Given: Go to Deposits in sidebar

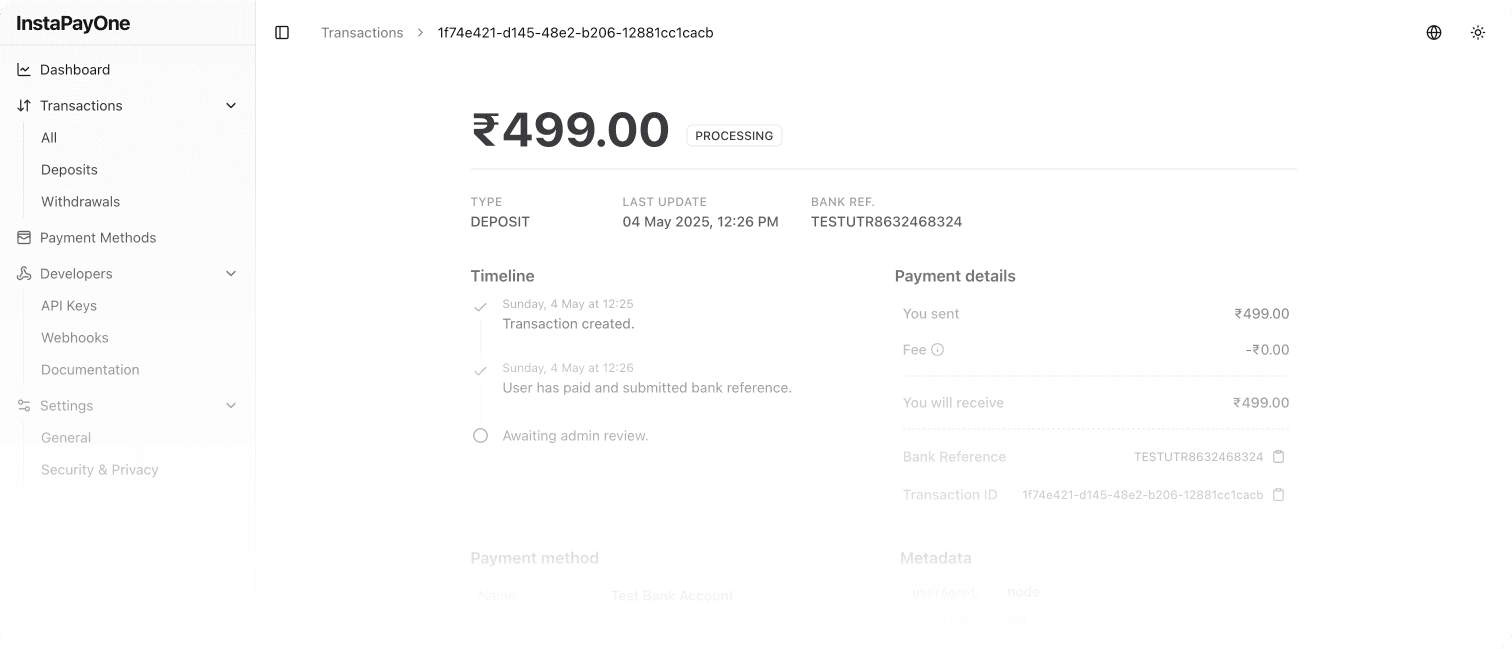Looking at the screenshot, I should coord(69,170).
